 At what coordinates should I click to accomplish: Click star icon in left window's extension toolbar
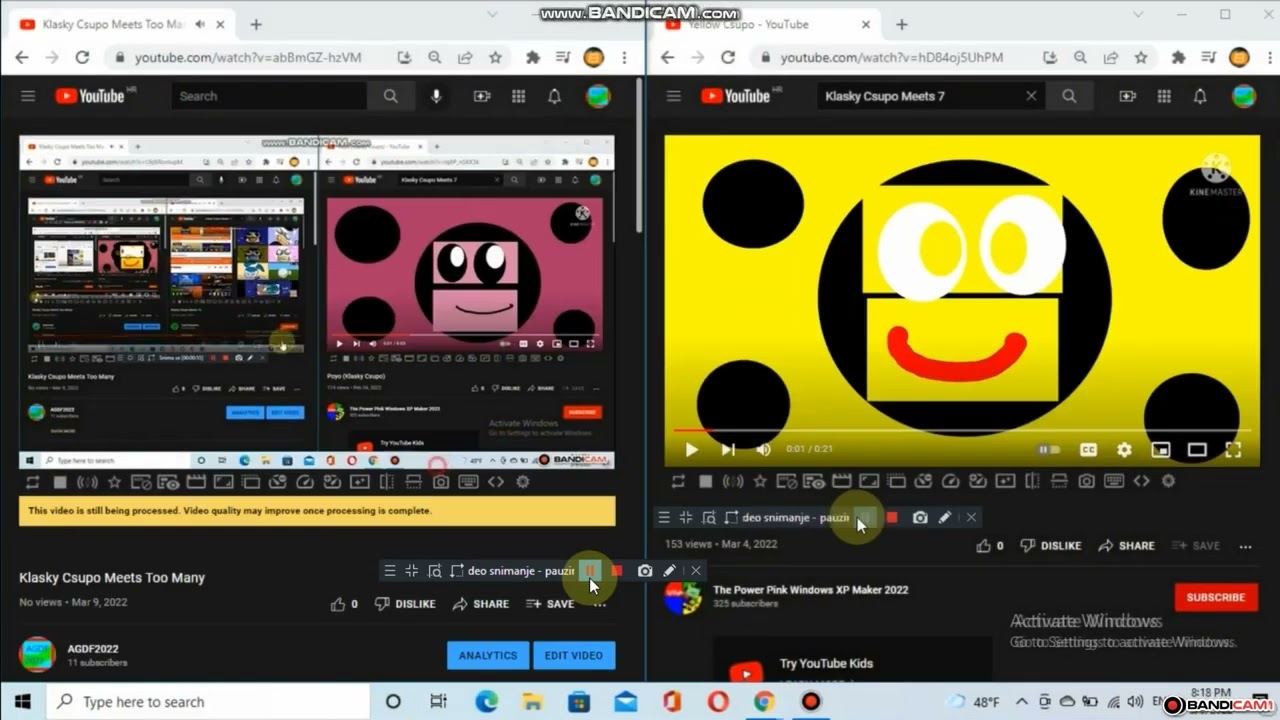pos(114,482)
